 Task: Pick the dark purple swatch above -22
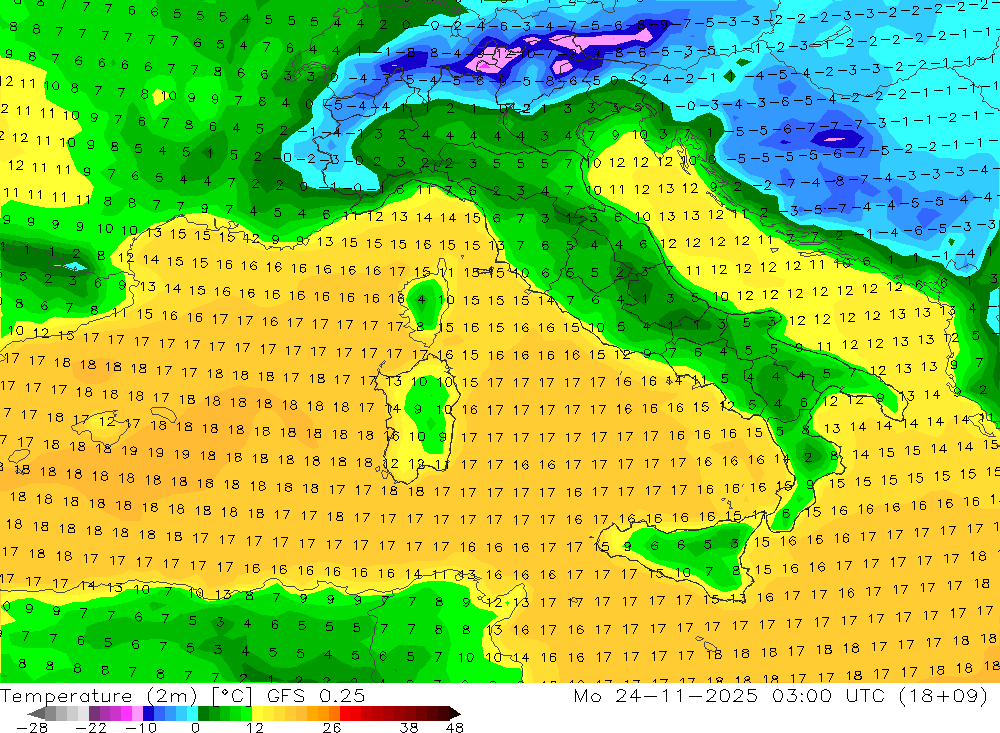(x=94, y=714)
